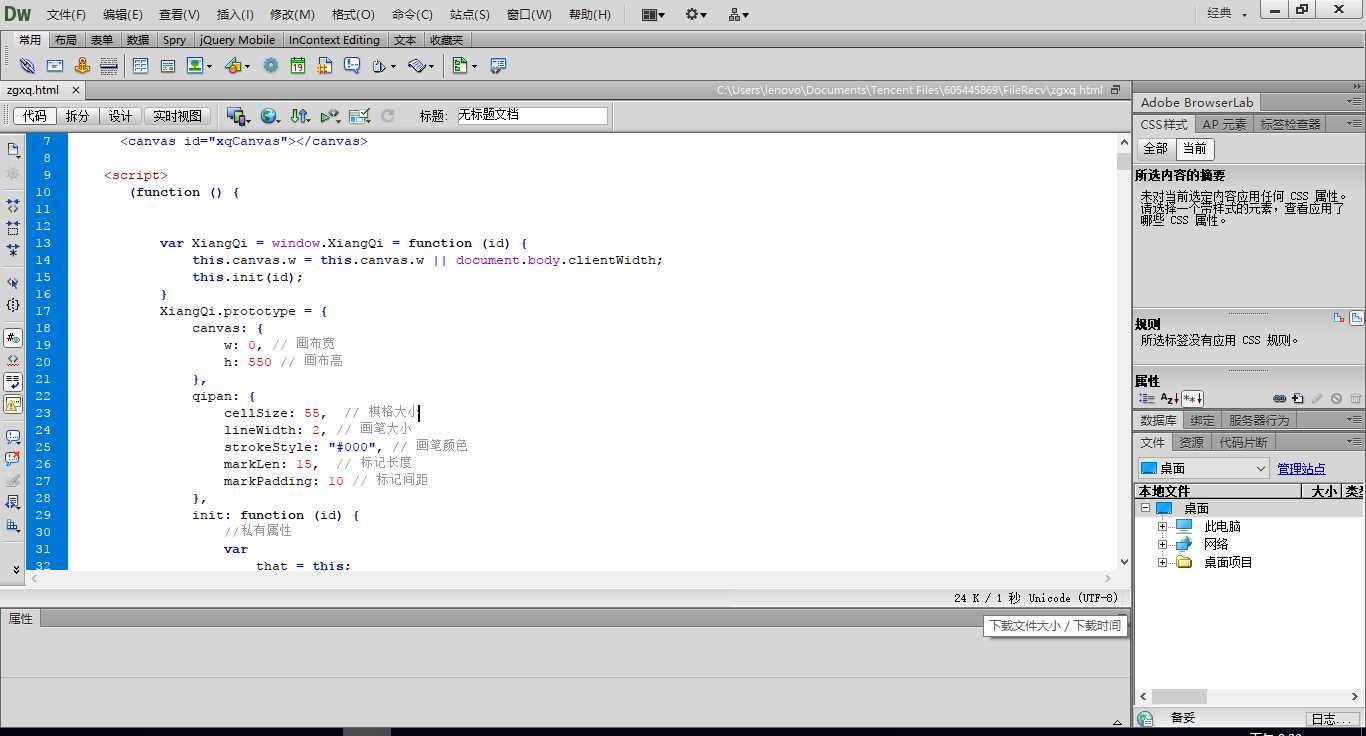Refresh design view with the gray refresh icon

click(x=387, y=116)
